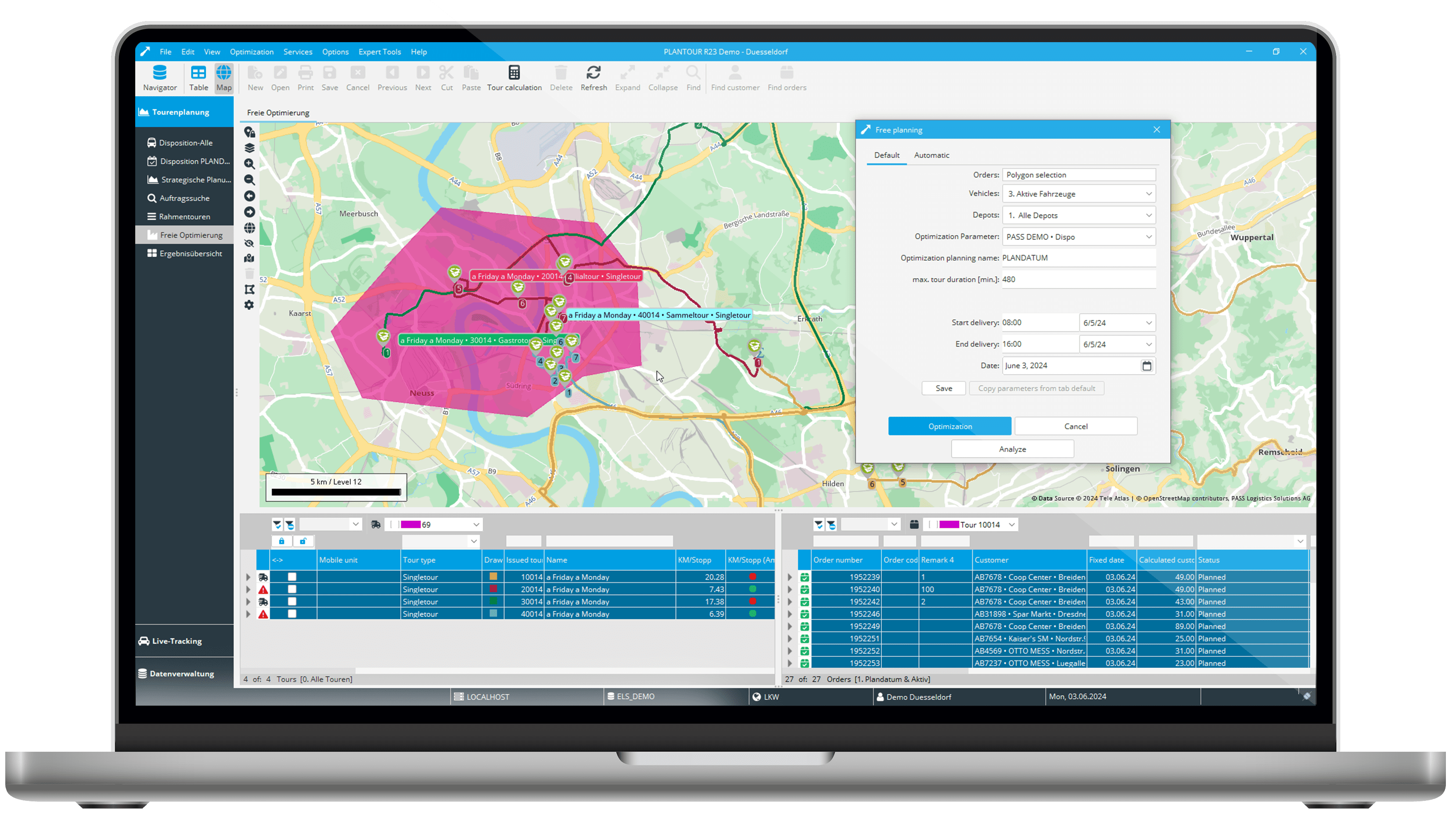Switch to the Automatic tab in Free planning
1456x825 pixels.
pyautogui.click(x=931, y=154)
